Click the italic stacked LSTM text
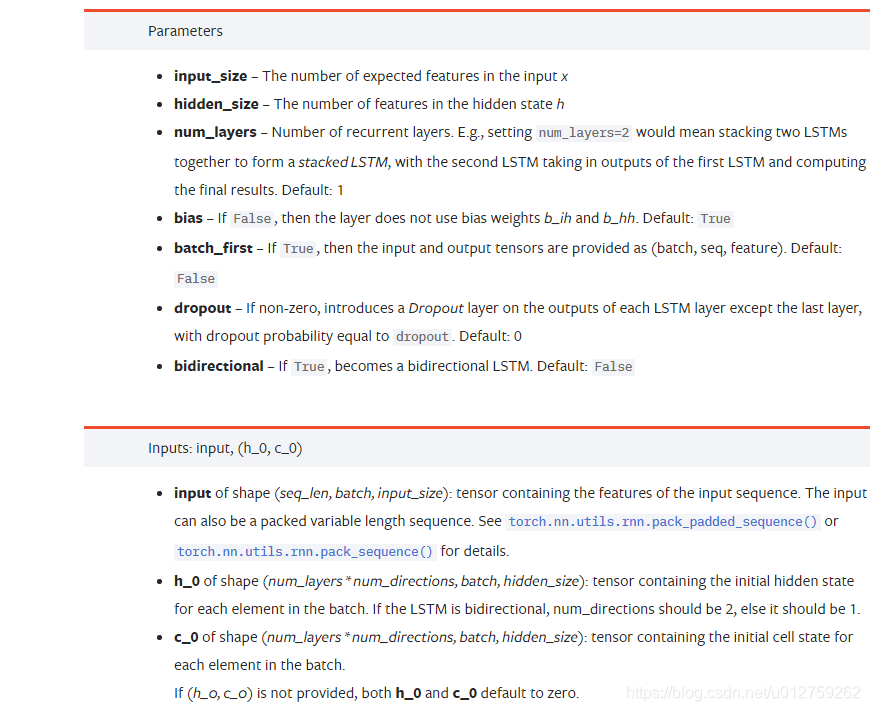 pos(343,162)
